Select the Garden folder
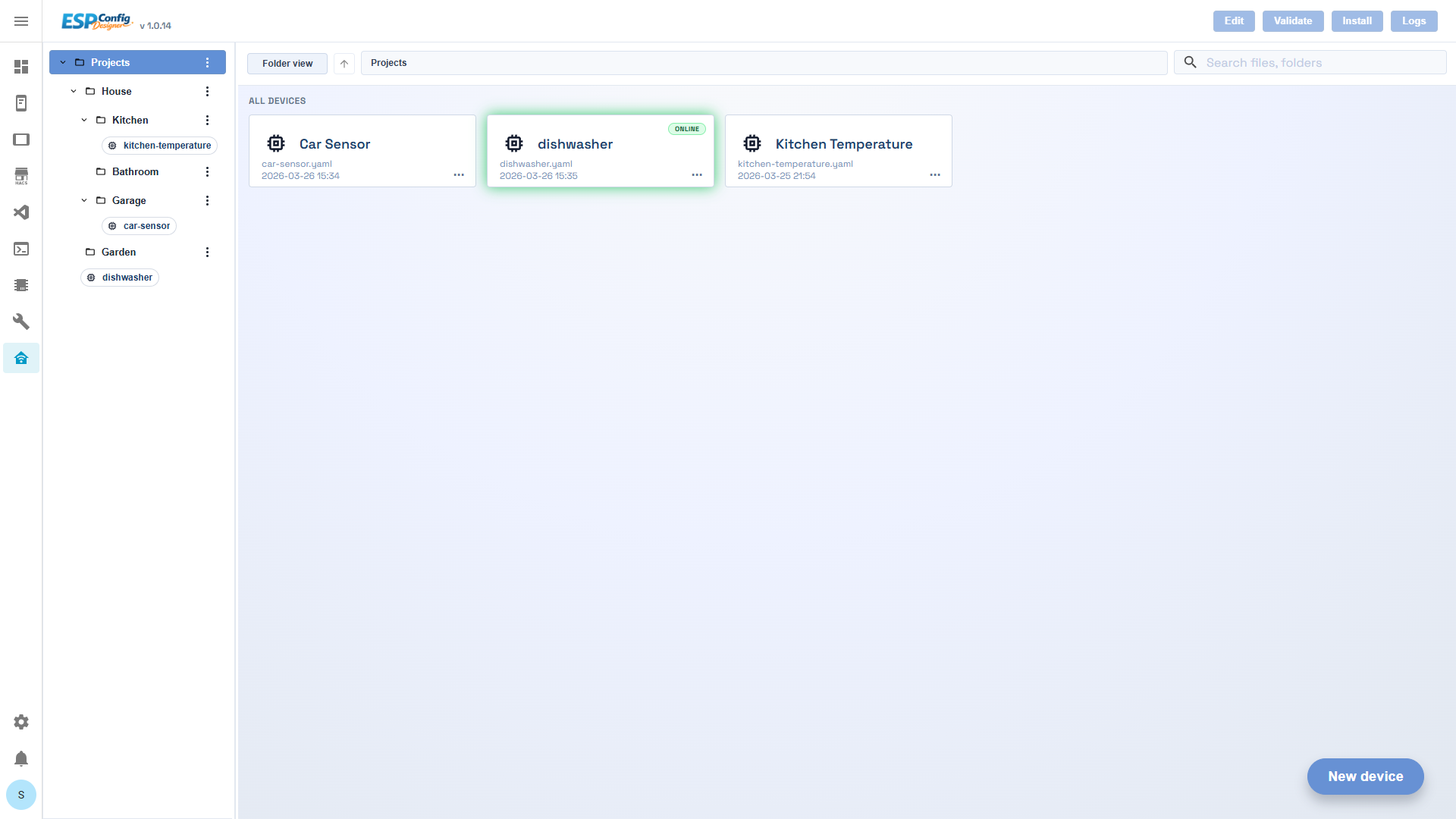Image resolution: width=1456 pixels, height=819 pixels. click(x=118, y=252)
